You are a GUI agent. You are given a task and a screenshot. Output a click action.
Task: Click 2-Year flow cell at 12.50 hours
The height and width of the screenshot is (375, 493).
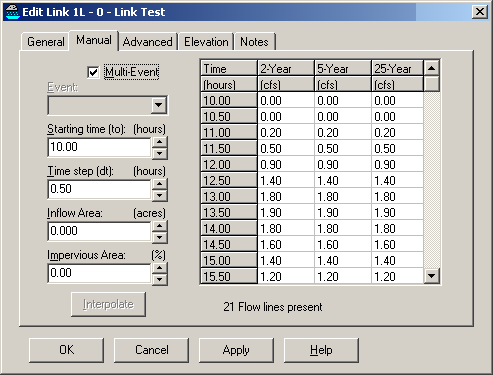click(x=286, y=180)
